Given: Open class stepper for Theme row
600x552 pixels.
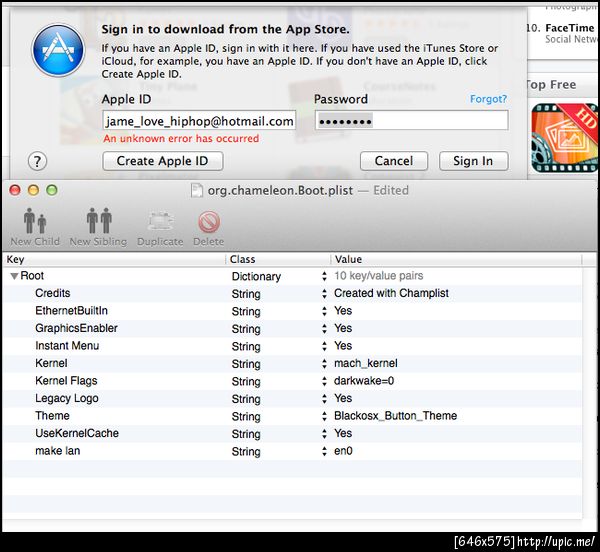Looking at the screenshot, I should [x=324, y=417].
